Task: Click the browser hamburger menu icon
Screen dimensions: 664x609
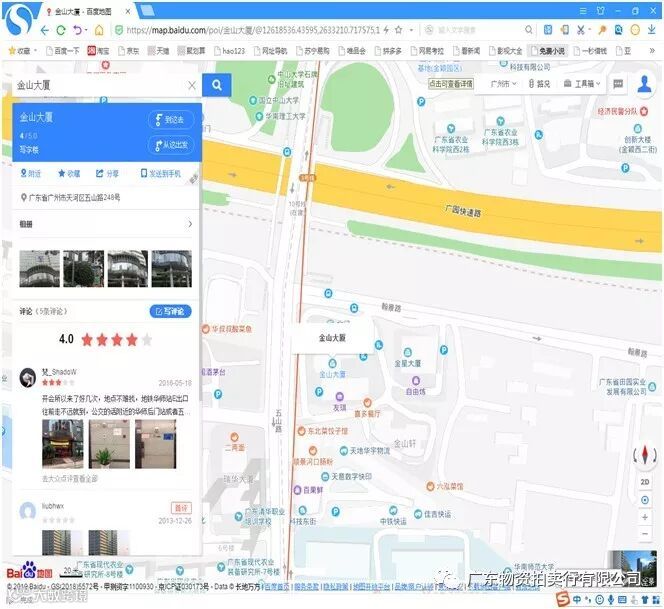Action: point(583,11)
